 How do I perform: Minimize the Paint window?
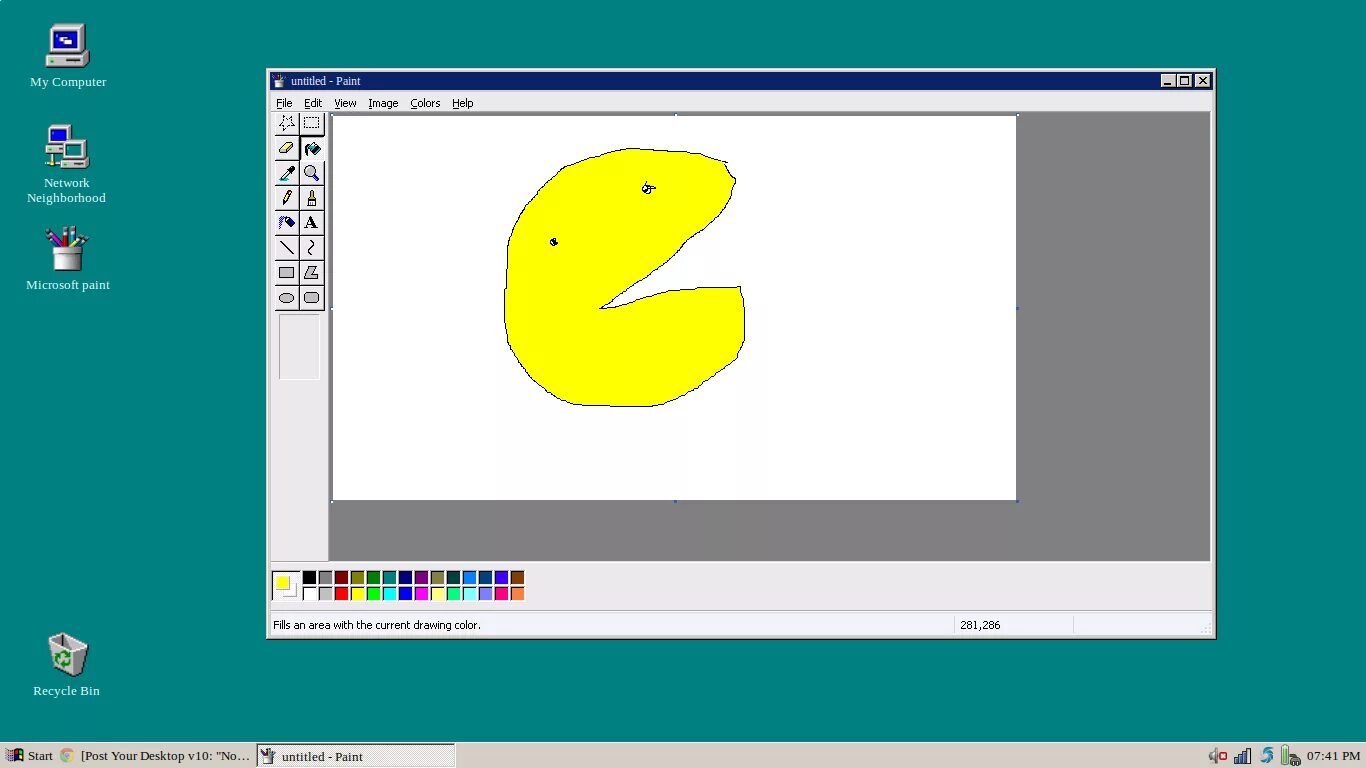pyautogui.click(x=1168, y=81)
